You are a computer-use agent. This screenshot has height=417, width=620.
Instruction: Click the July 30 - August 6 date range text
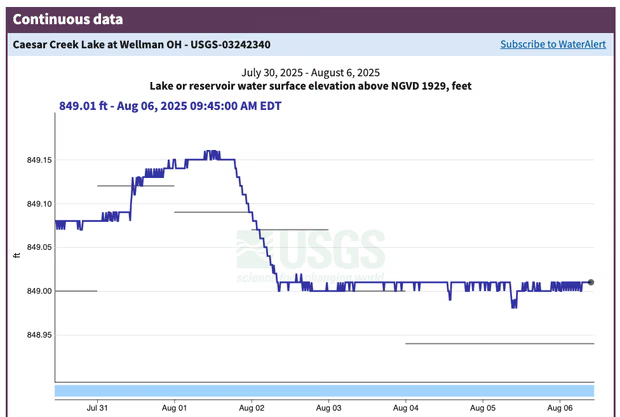(x=310, y=73)
